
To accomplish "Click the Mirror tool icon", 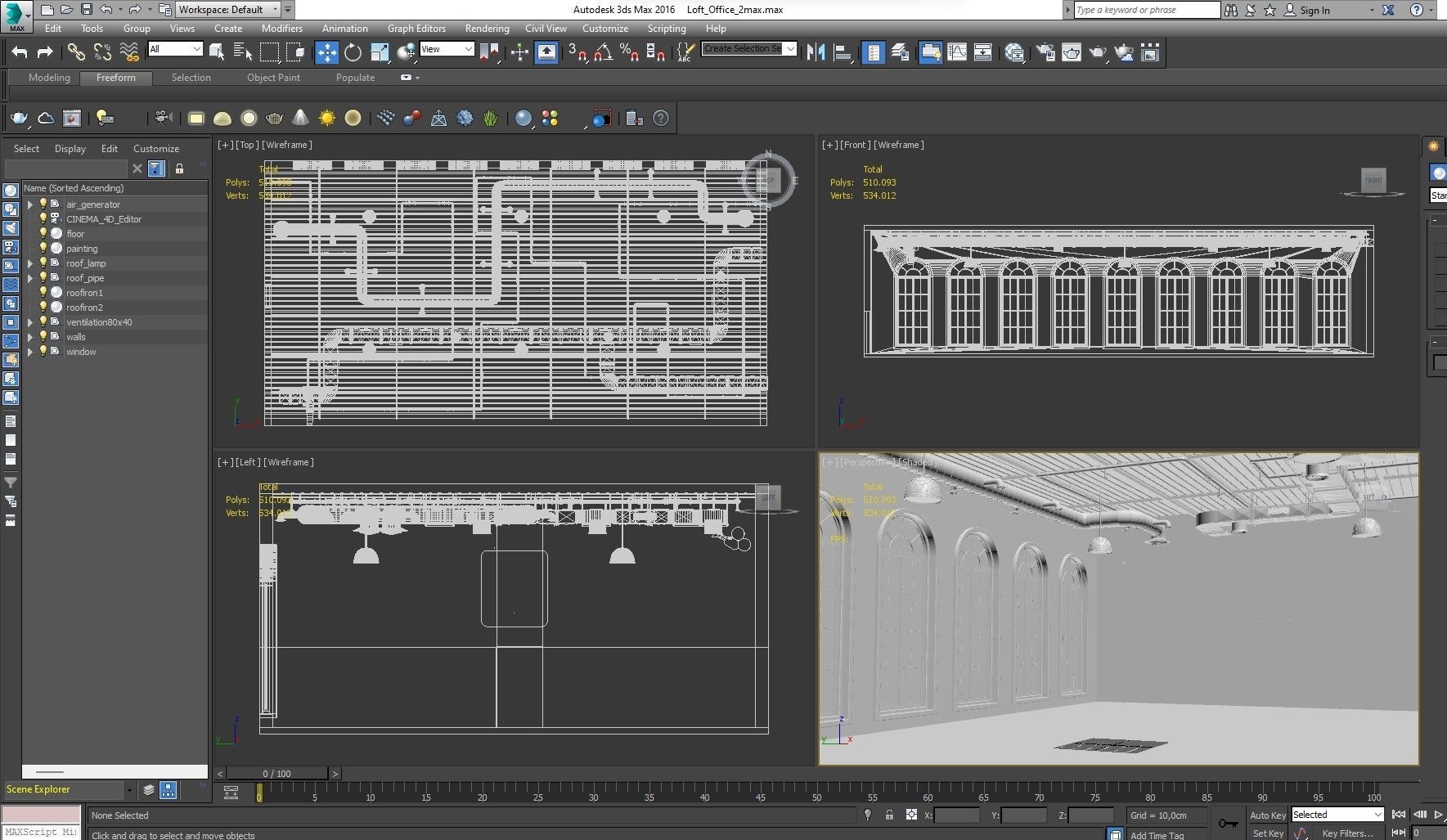I will click(x=816, y=52).
